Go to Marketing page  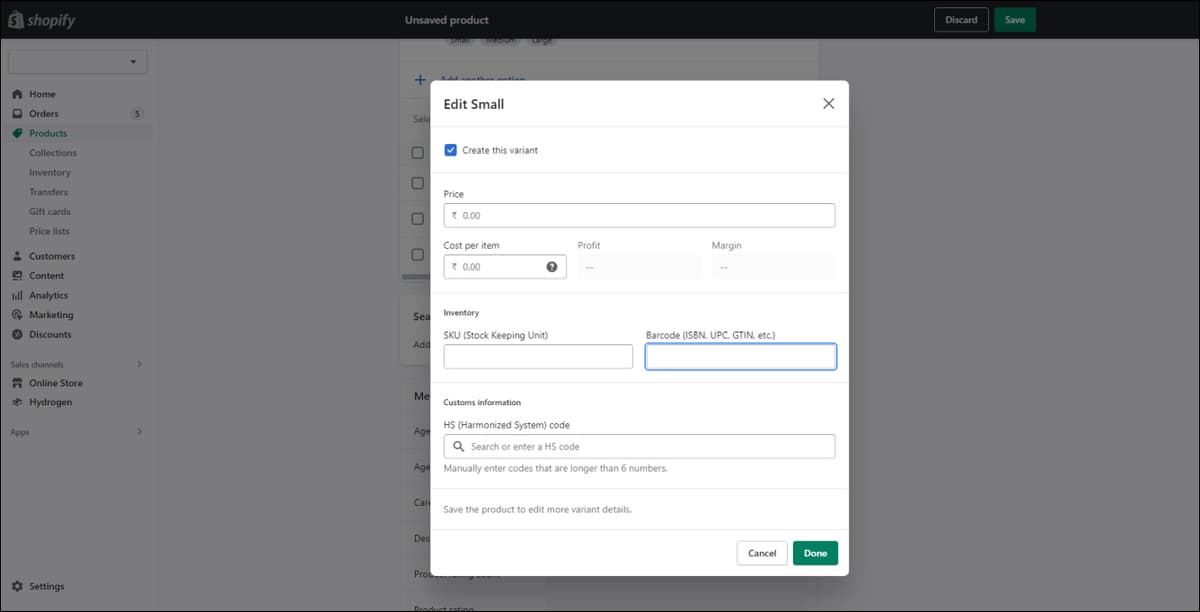point(51,315)
